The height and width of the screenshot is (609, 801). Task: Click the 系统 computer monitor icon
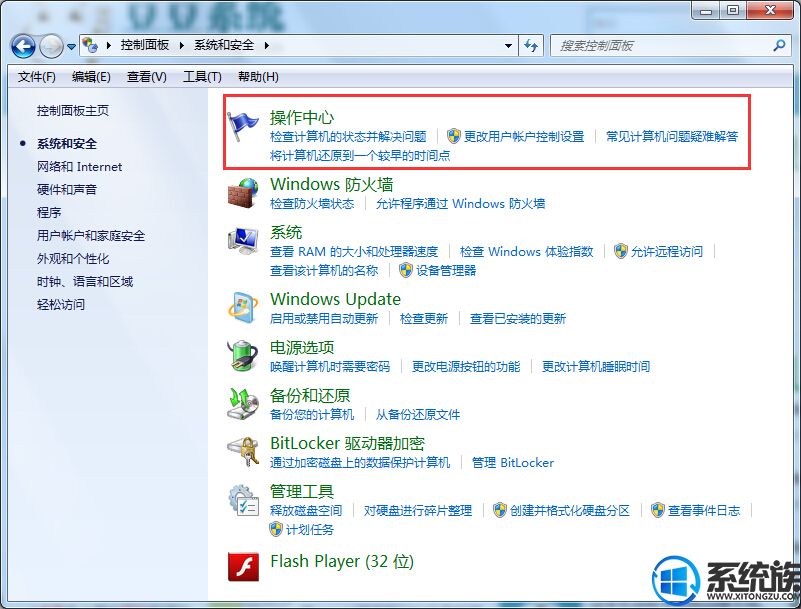tap(243, 241)
